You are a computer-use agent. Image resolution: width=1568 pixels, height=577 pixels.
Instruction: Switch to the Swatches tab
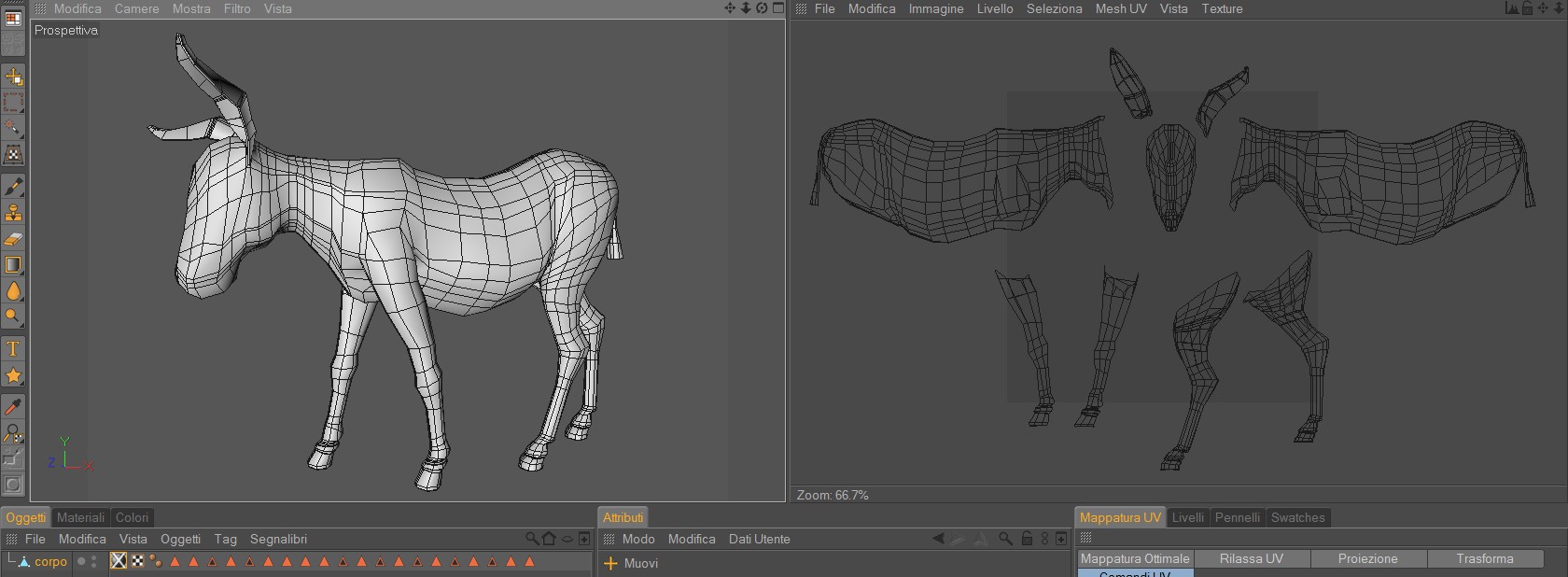click(1297, 517)
